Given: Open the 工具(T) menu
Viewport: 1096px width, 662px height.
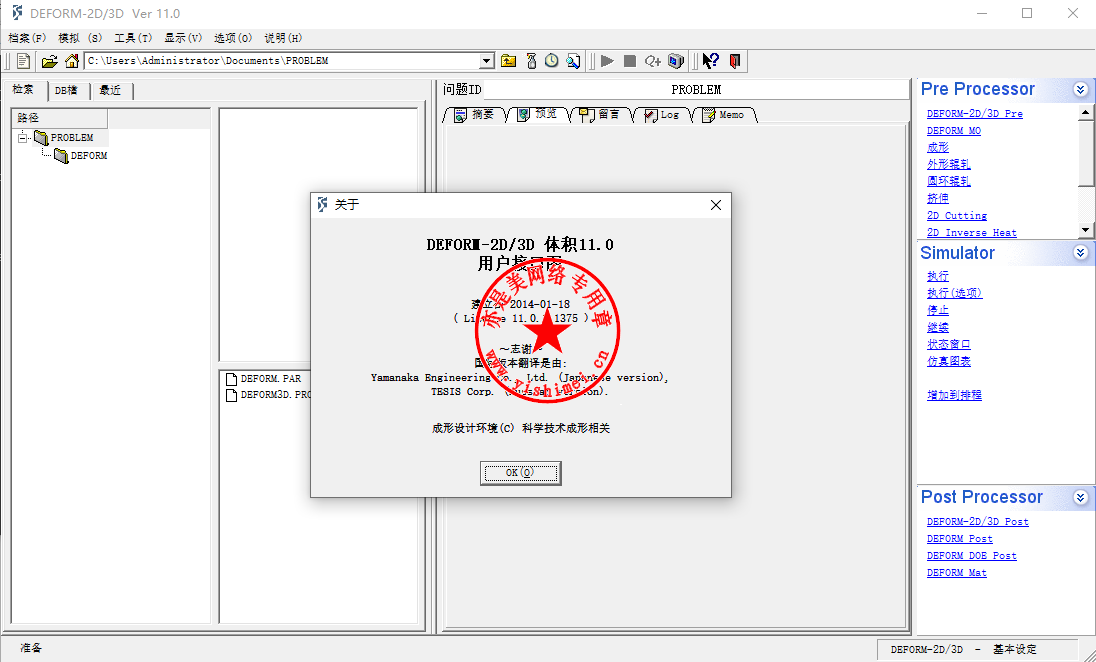Looking at the screenshot, I should (x=133, y=38).
